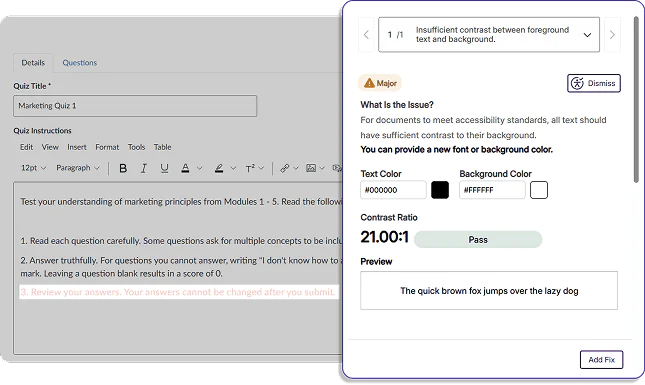Click the 21.00:1 contrast ratio value
Screen dimensions: 645x385
point(384,237)
